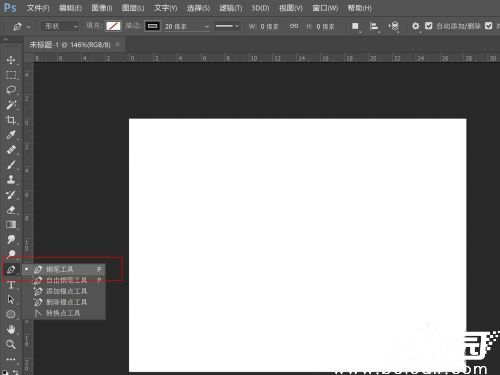This screenshot has height=375, width=500.
Task: Switch to the 未标题-1 document tab
Action: [x=70, y=45]
